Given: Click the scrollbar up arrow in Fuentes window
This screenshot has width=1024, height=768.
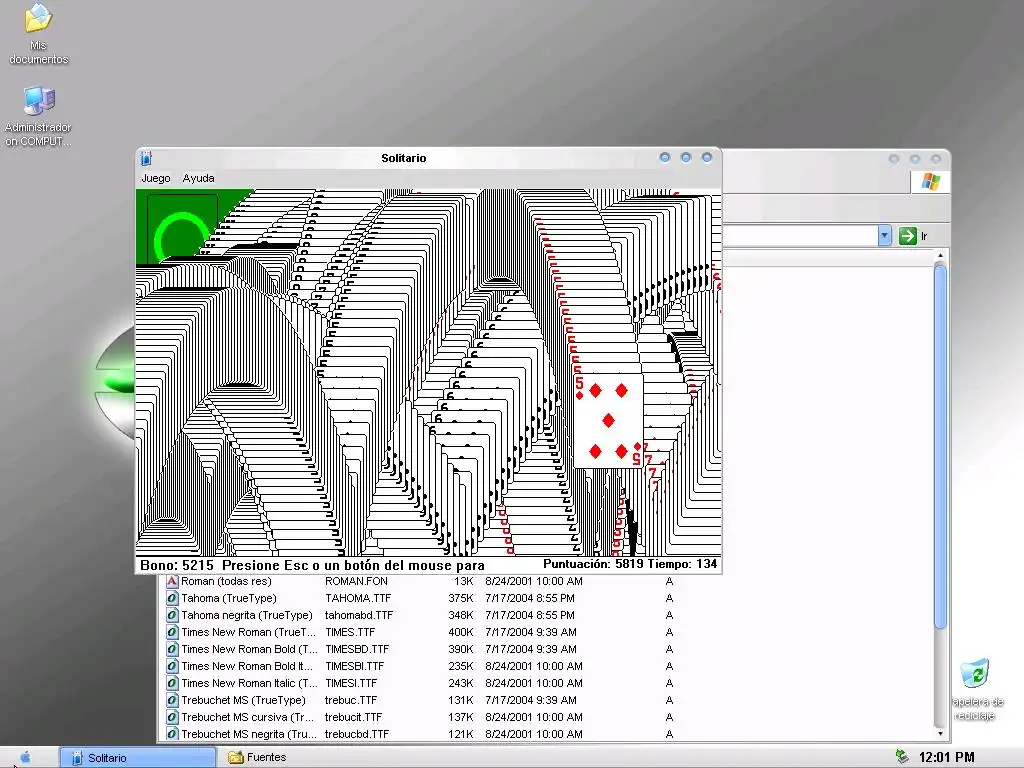Looking at the screenshot, I should click(940, 255).
